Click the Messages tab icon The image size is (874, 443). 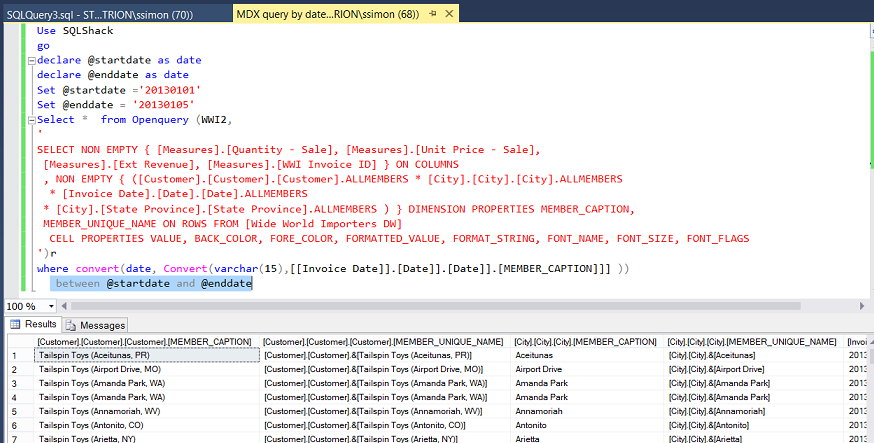pyautogui.click(x=71, y=325)
